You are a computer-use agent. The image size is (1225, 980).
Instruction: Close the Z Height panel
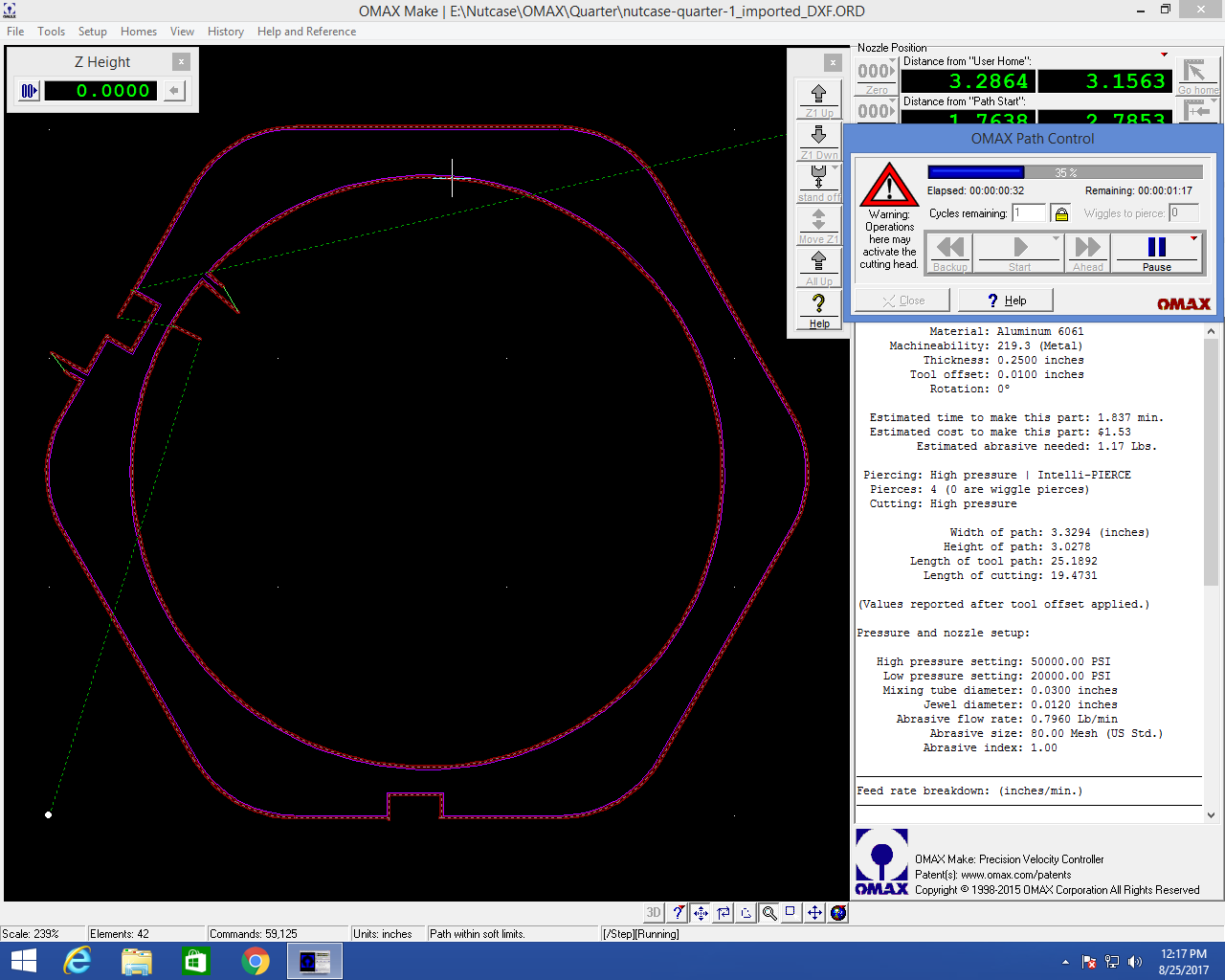[x=181, y=61]
